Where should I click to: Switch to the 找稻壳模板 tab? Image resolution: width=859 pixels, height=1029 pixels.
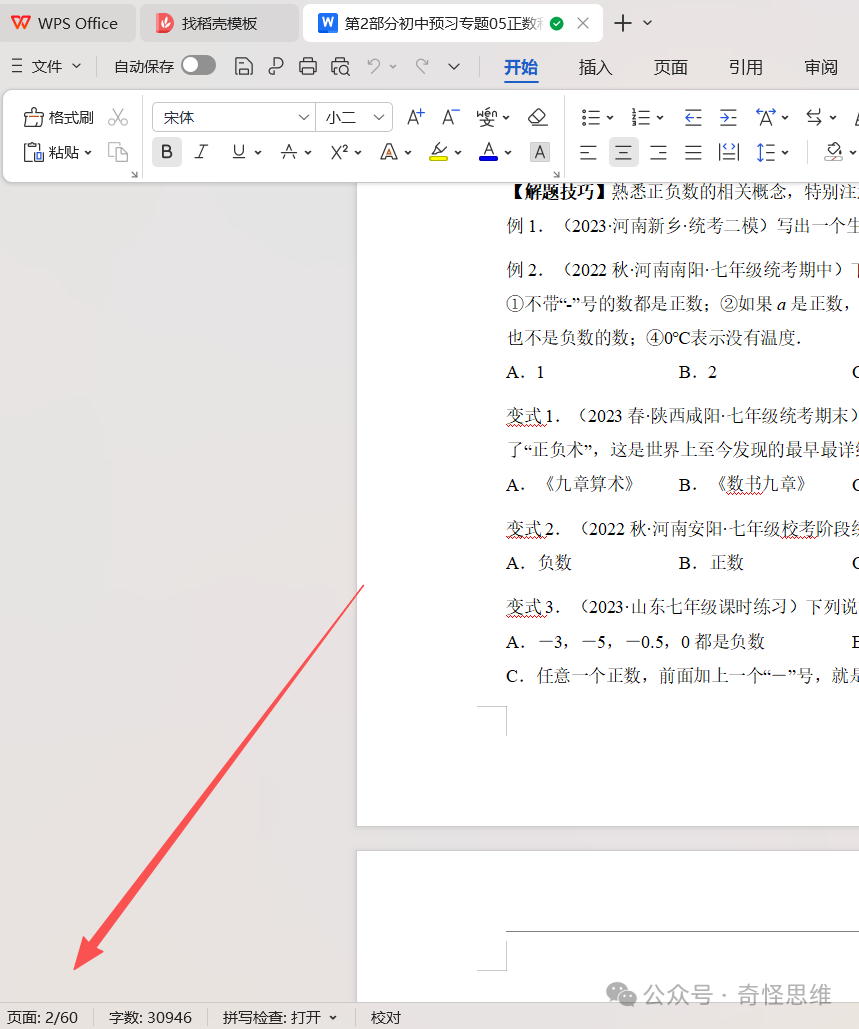217,24
